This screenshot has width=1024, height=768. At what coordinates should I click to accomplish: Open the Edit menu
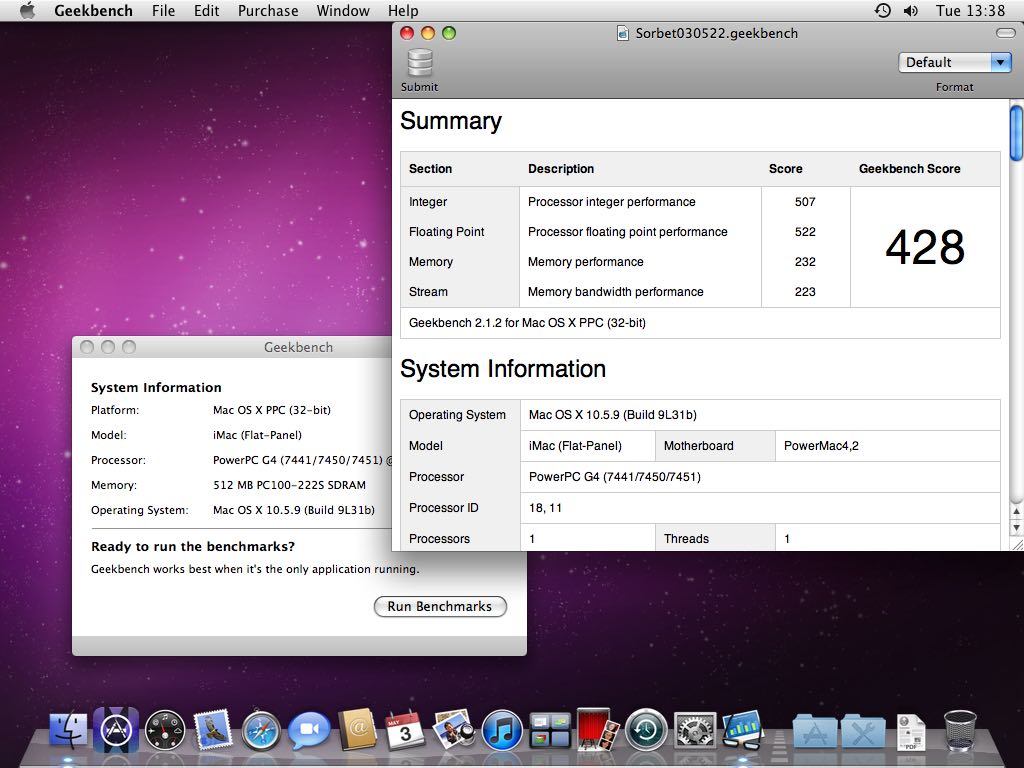(206, 10)
